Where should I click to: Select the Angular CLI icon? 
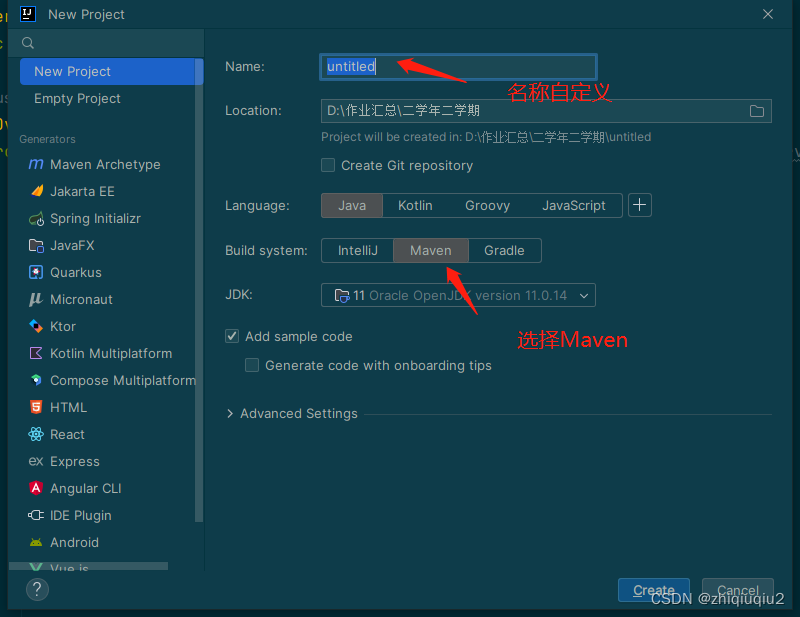(36, 488)
